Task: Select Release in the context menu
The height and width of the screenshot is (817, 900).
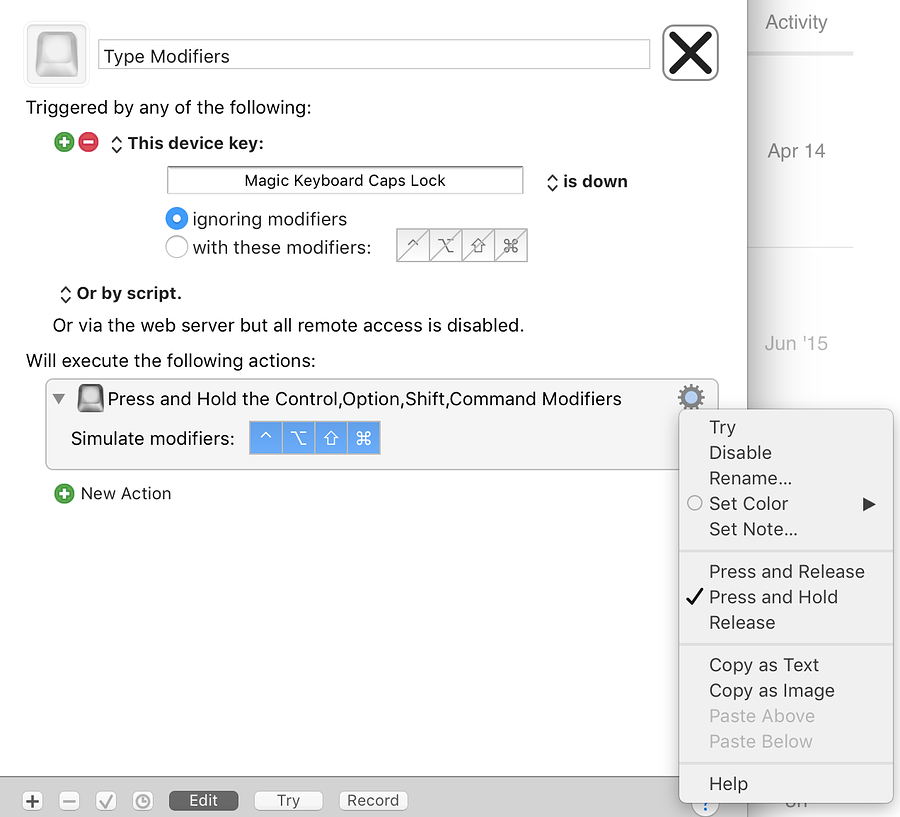Action: point(786,622)
